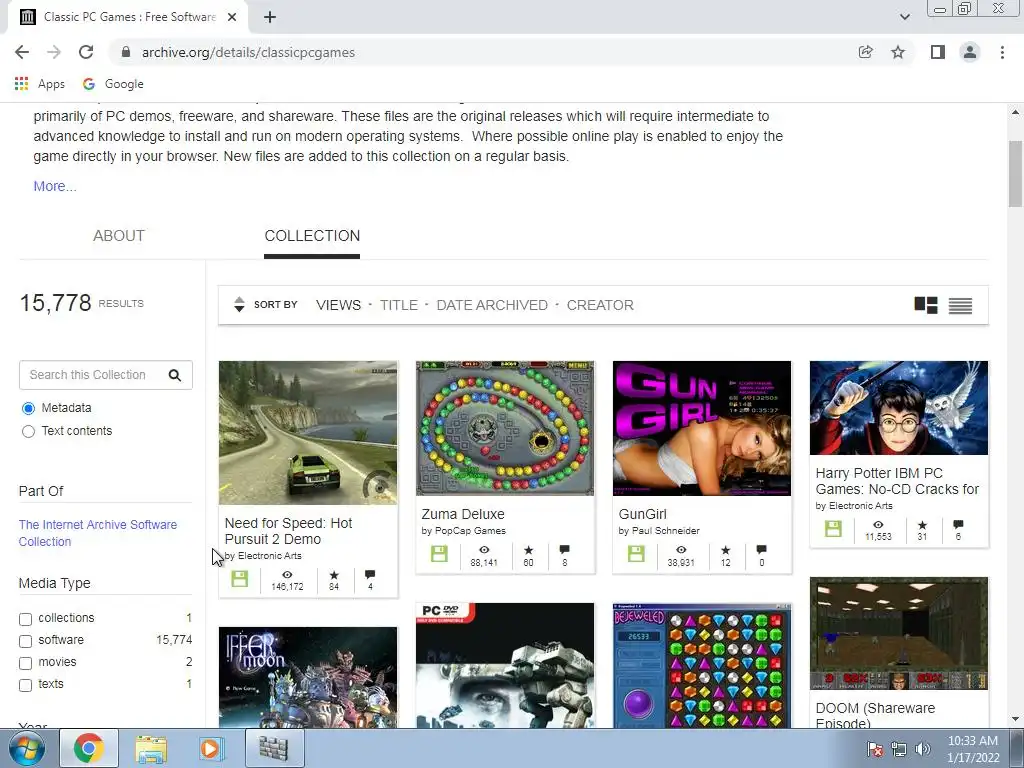
Task: Open the Chrome profile avatar
Action: (970, 52)
